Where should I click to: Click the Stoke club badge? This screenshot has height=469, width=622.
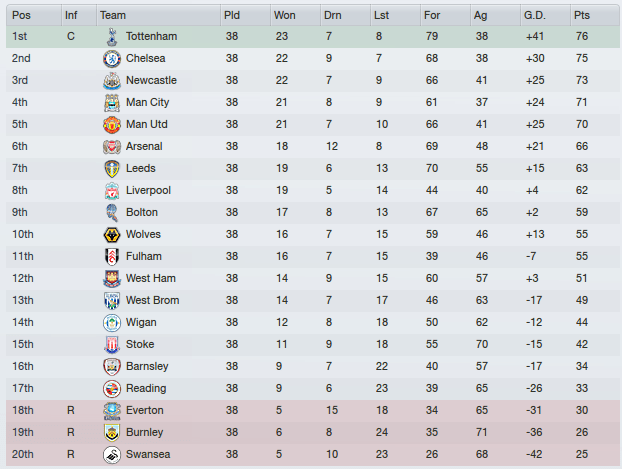pos(111,344)
